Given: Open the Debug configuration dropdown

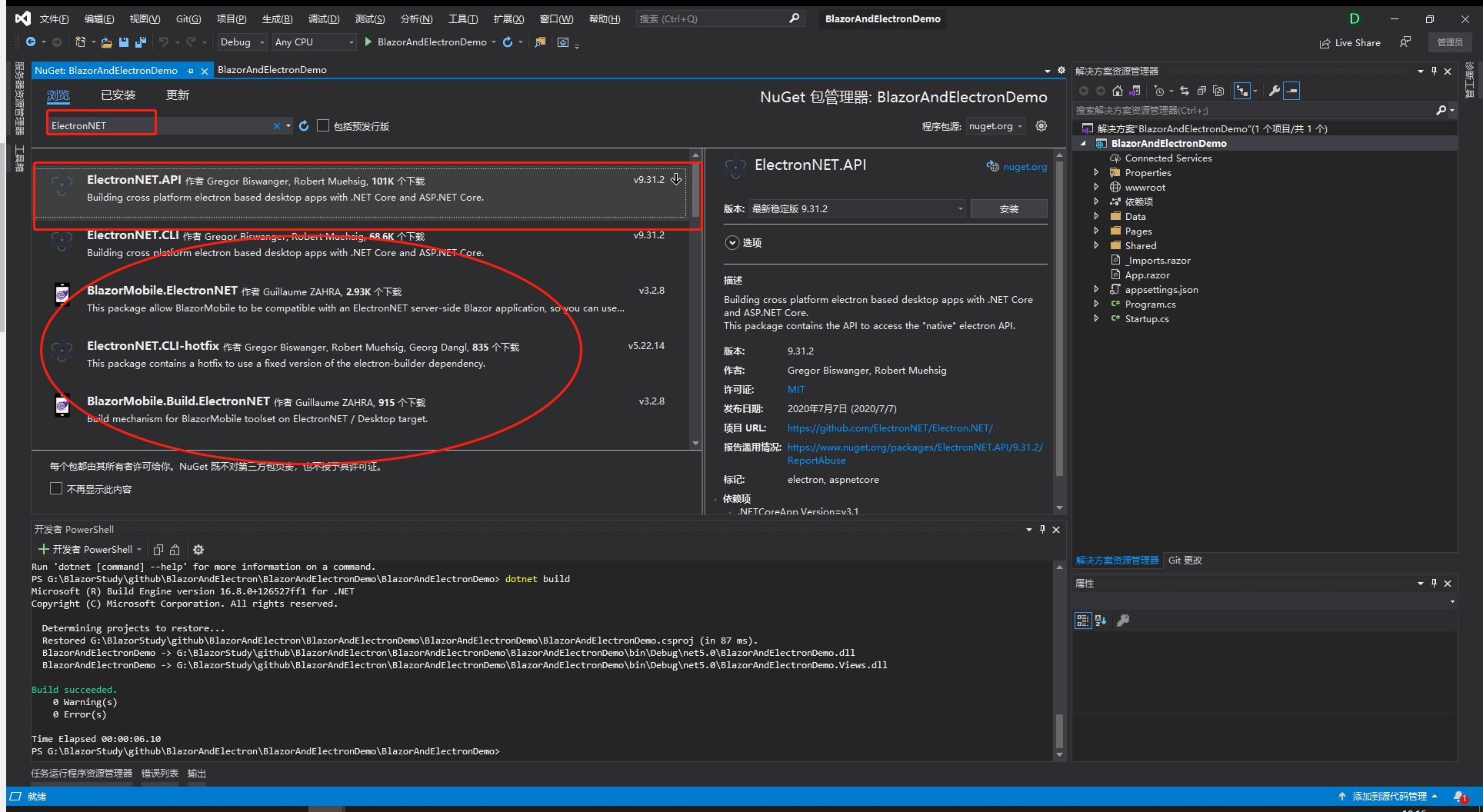Looking at the screenshot, I should (x=242, y=42).
